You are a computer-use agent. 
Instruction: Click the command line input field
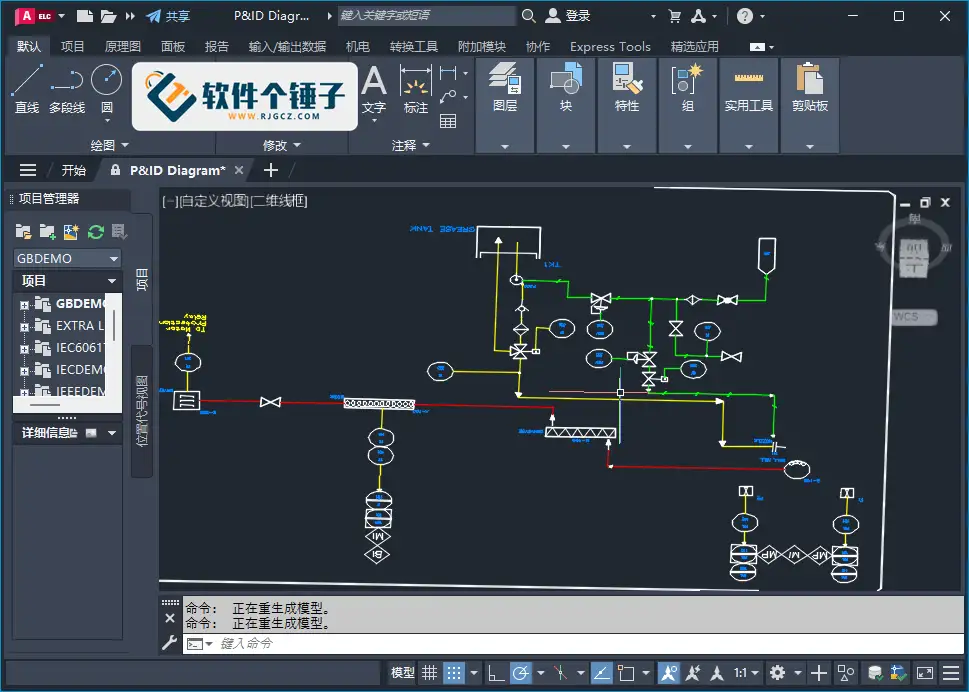pos(300,643)
